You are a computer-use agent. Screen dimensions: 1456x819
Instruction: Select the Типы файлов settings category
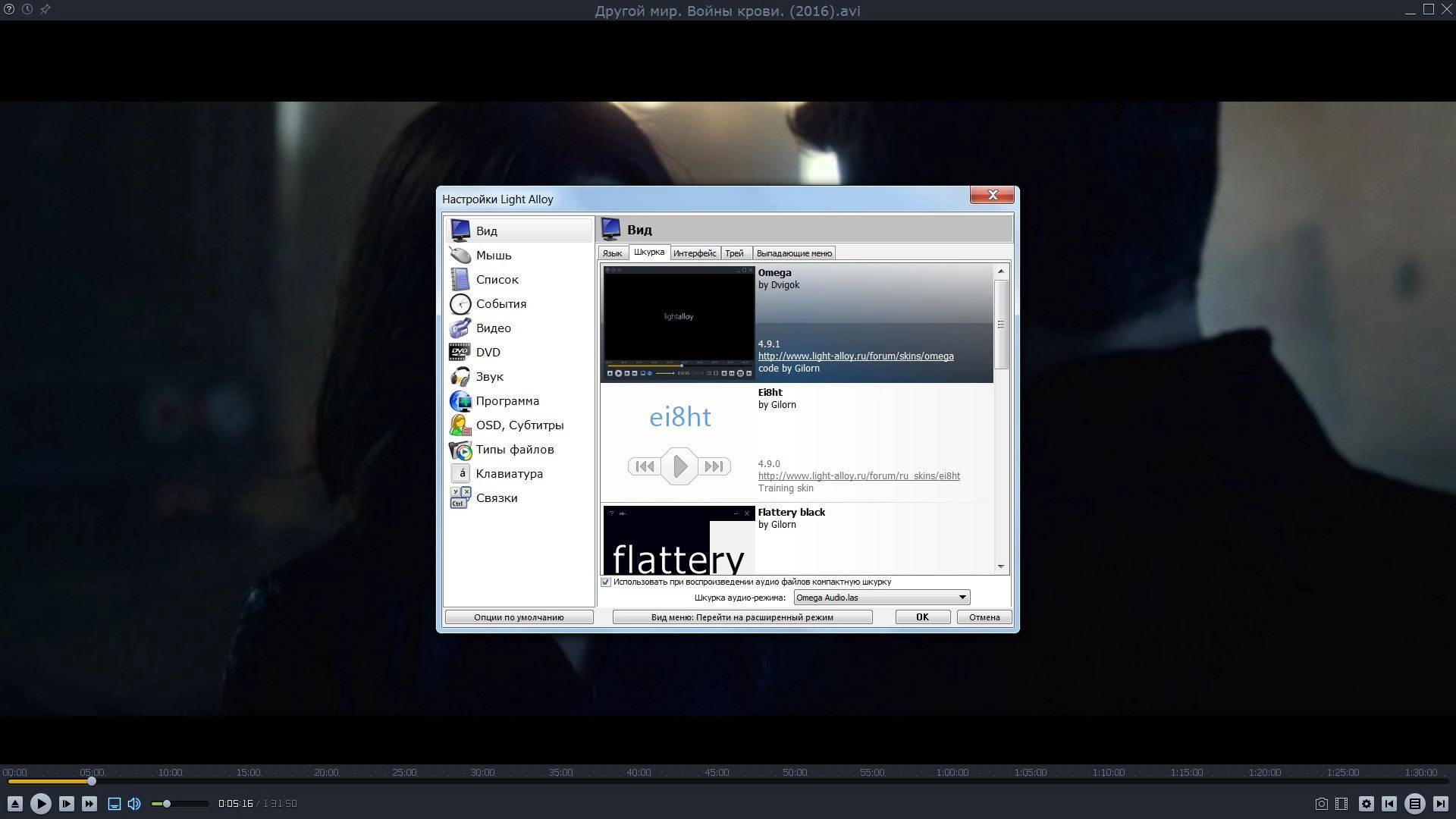519,449
